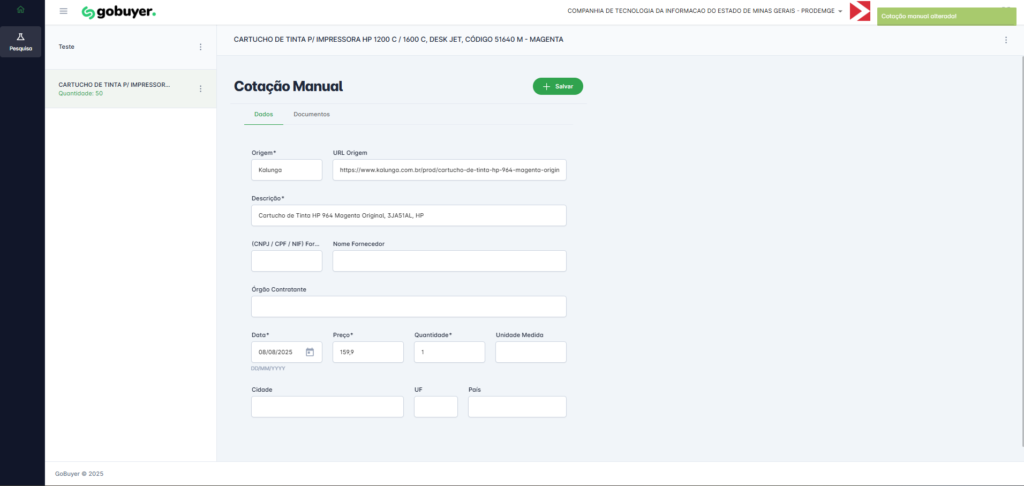This screenshot has height=486, width=1024.
Task: Open the three-dot menu for Teste
Action: point(200,47)
